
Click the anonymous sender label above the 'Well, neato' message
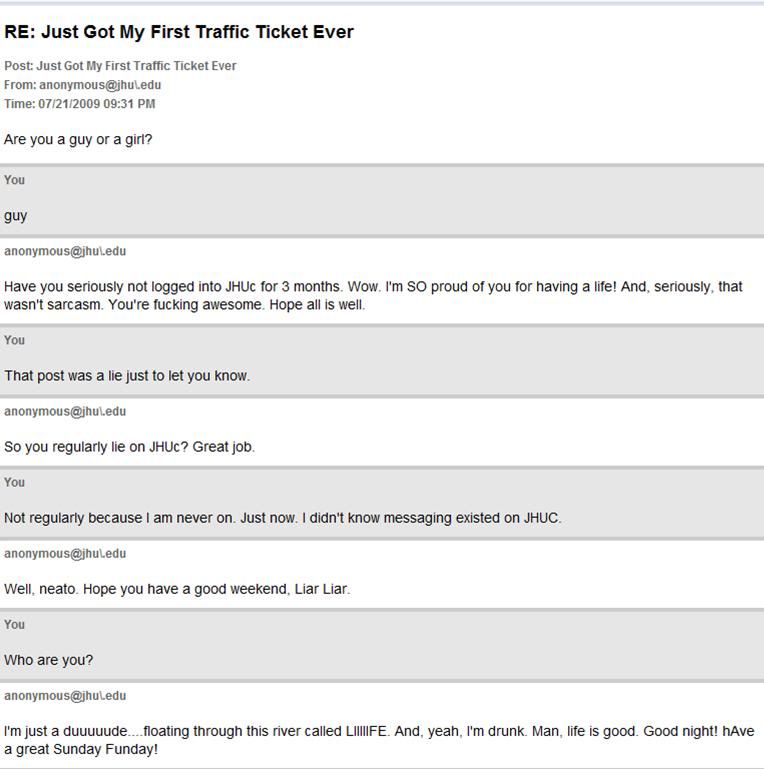coord(65,554)
